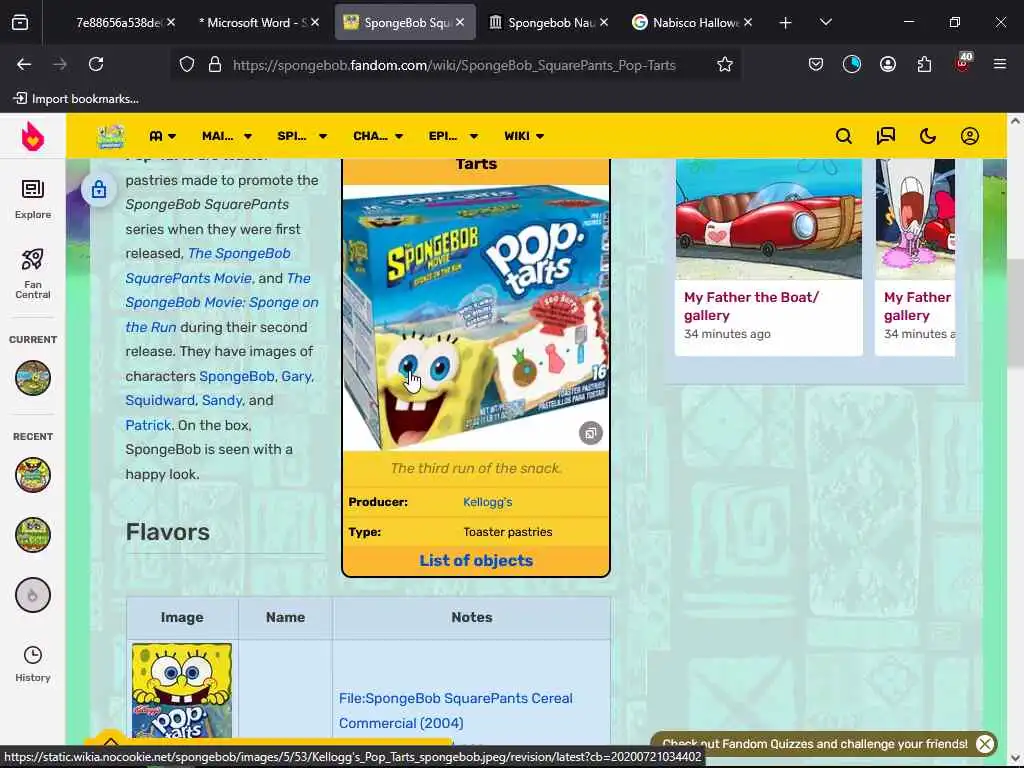Expand the first header dropdown menu
Viewport: 1024px width, 768px height.
tap(163, 136)
